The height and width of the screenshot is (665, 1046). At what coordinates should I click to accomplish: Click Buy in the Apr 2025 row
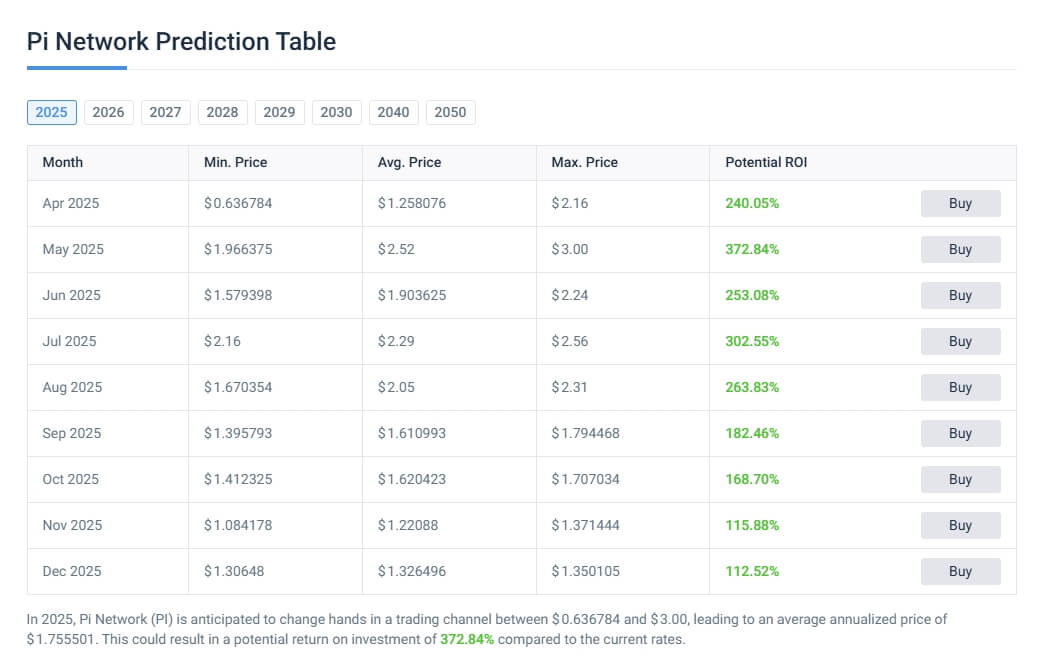tap(960, 203)
